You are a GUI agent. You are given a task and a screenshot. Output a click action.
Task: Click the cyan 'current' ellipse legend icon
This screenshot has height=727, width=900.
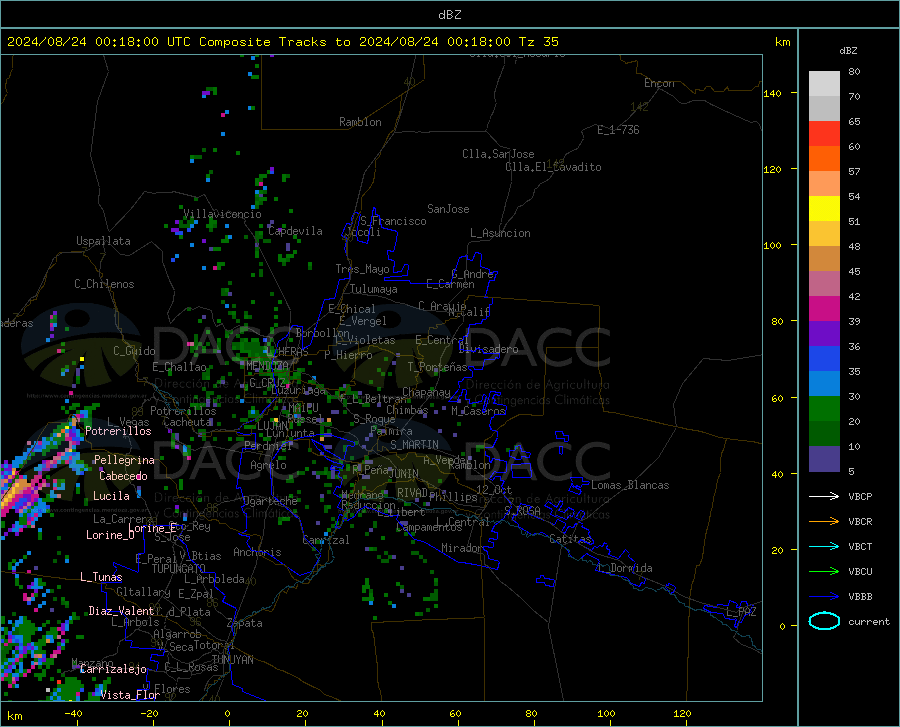point(824,621)
